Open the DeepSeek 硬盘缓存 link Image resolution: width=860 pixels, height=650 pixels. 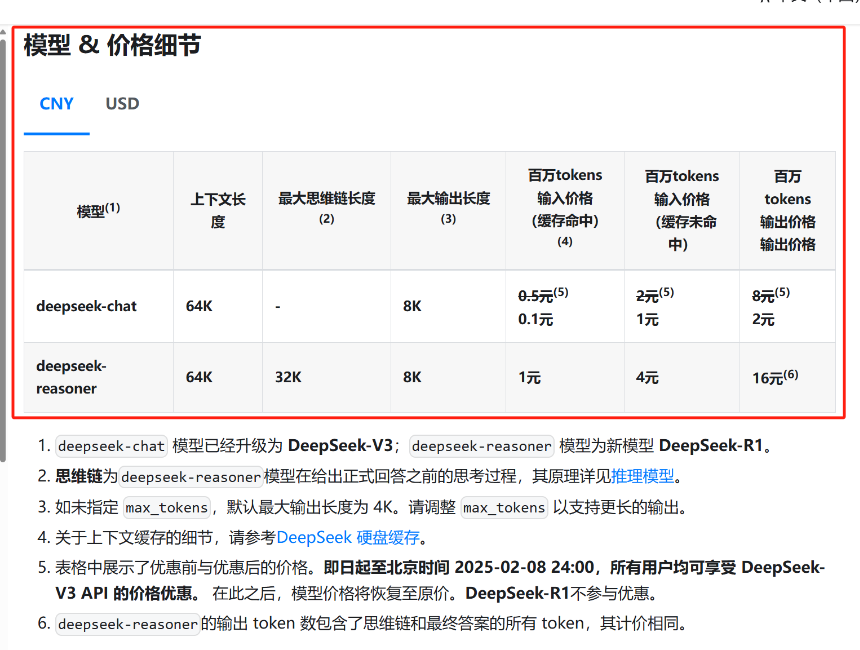click(x=348, y=537)
